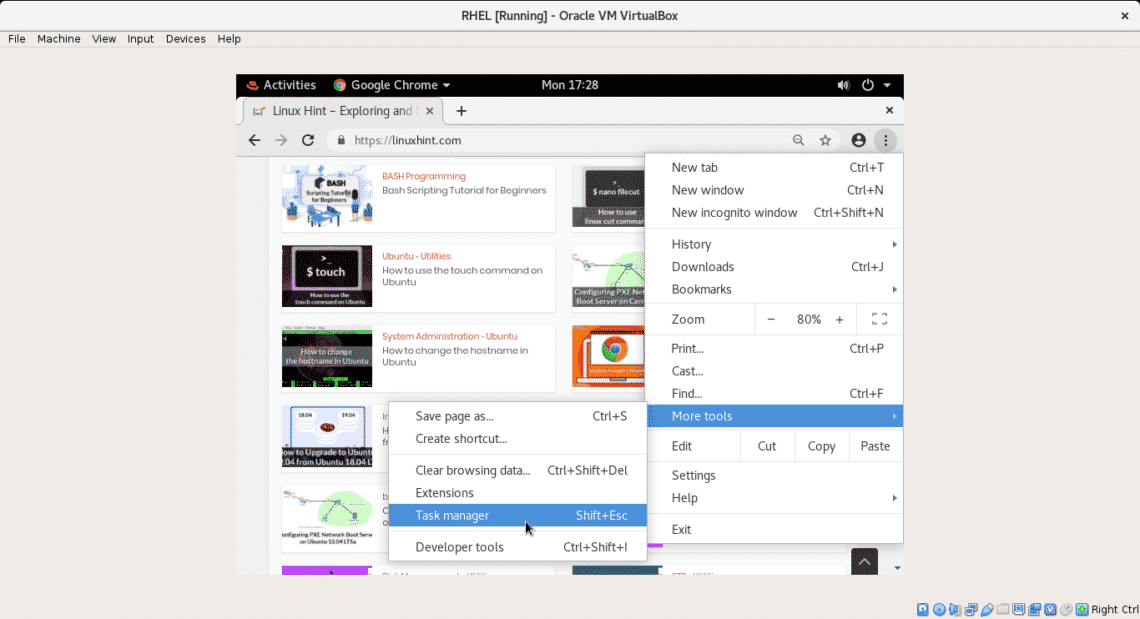This screenshot has height=619, width=1140.
Task: Click the VirtualBox virtualization V status icon
Action: (1051, 610)
